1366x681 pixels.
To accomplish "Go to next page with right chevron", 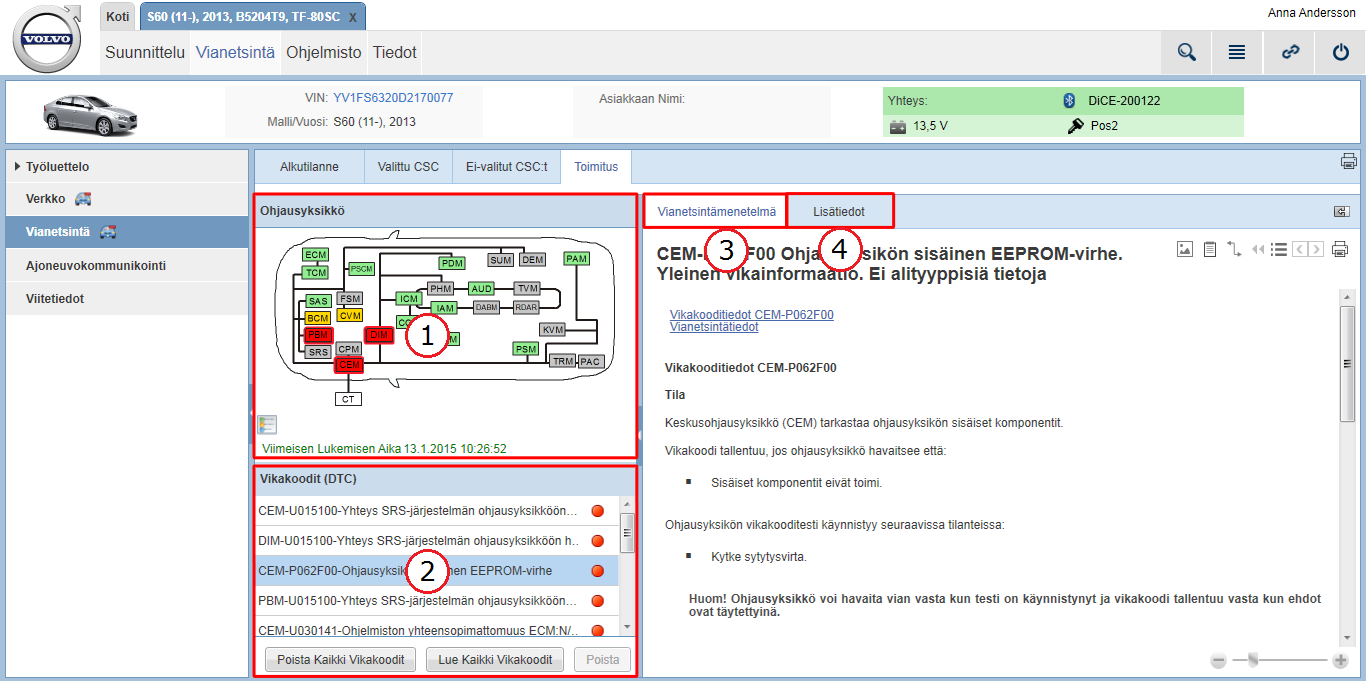I will [x=1316, y=249].
